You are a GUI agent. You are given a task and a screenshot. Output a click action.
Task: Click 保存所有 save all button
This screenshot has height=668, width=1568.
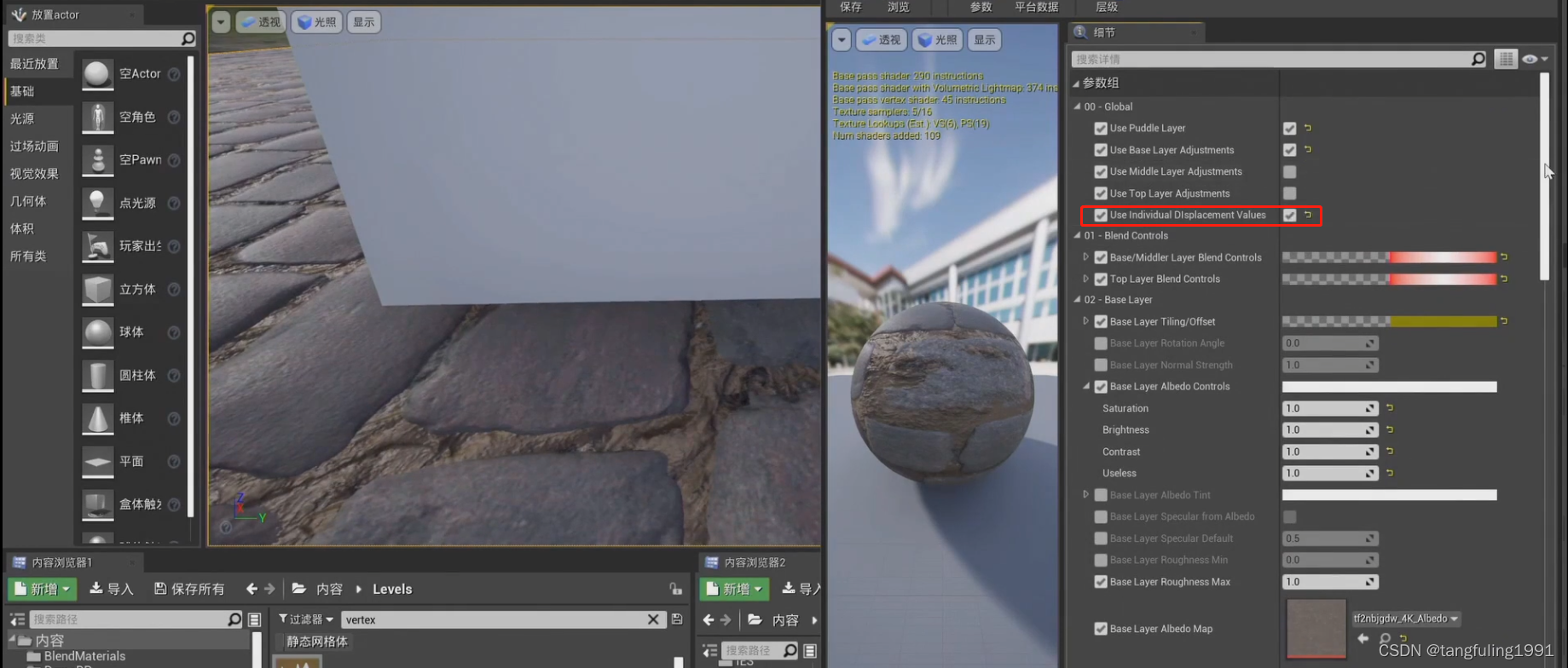189,589
